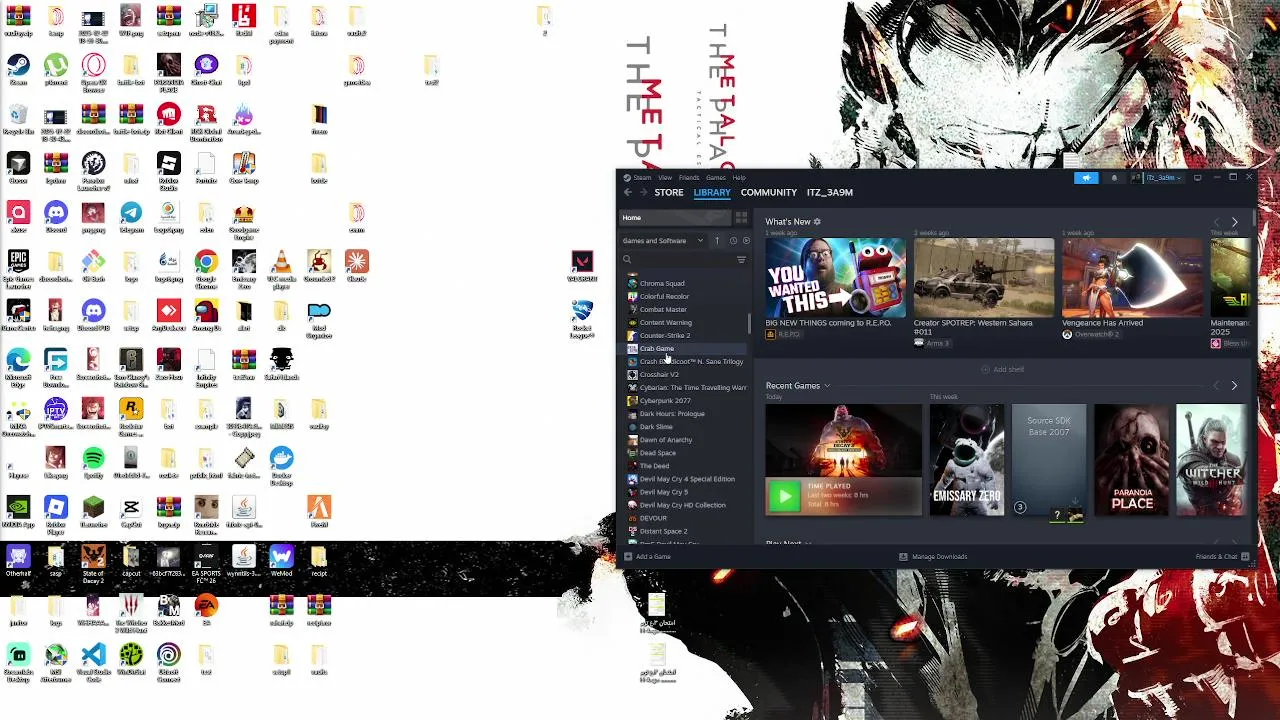This screenshot has height=720, width=1280.
Task: Open the Steam menu
Action: tap(642, 178)
